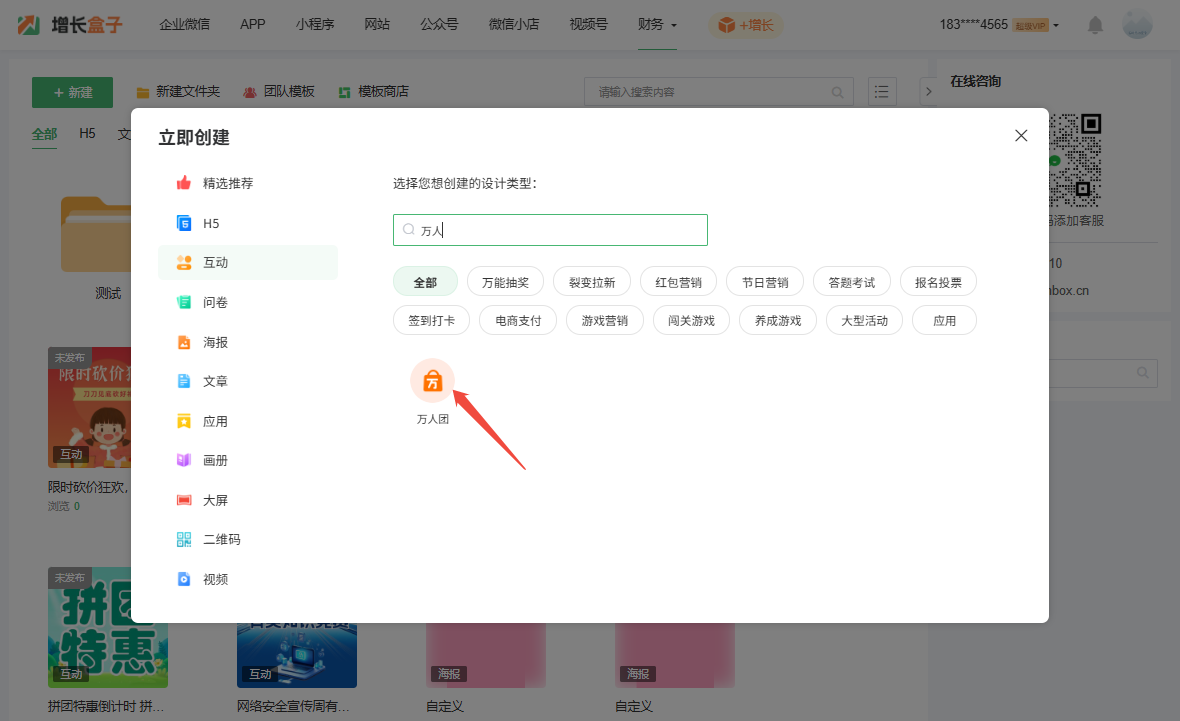Screen dimensions: 1180x721
Task: Filter by 万能抽奖 tag
Action: coord(512,282)
